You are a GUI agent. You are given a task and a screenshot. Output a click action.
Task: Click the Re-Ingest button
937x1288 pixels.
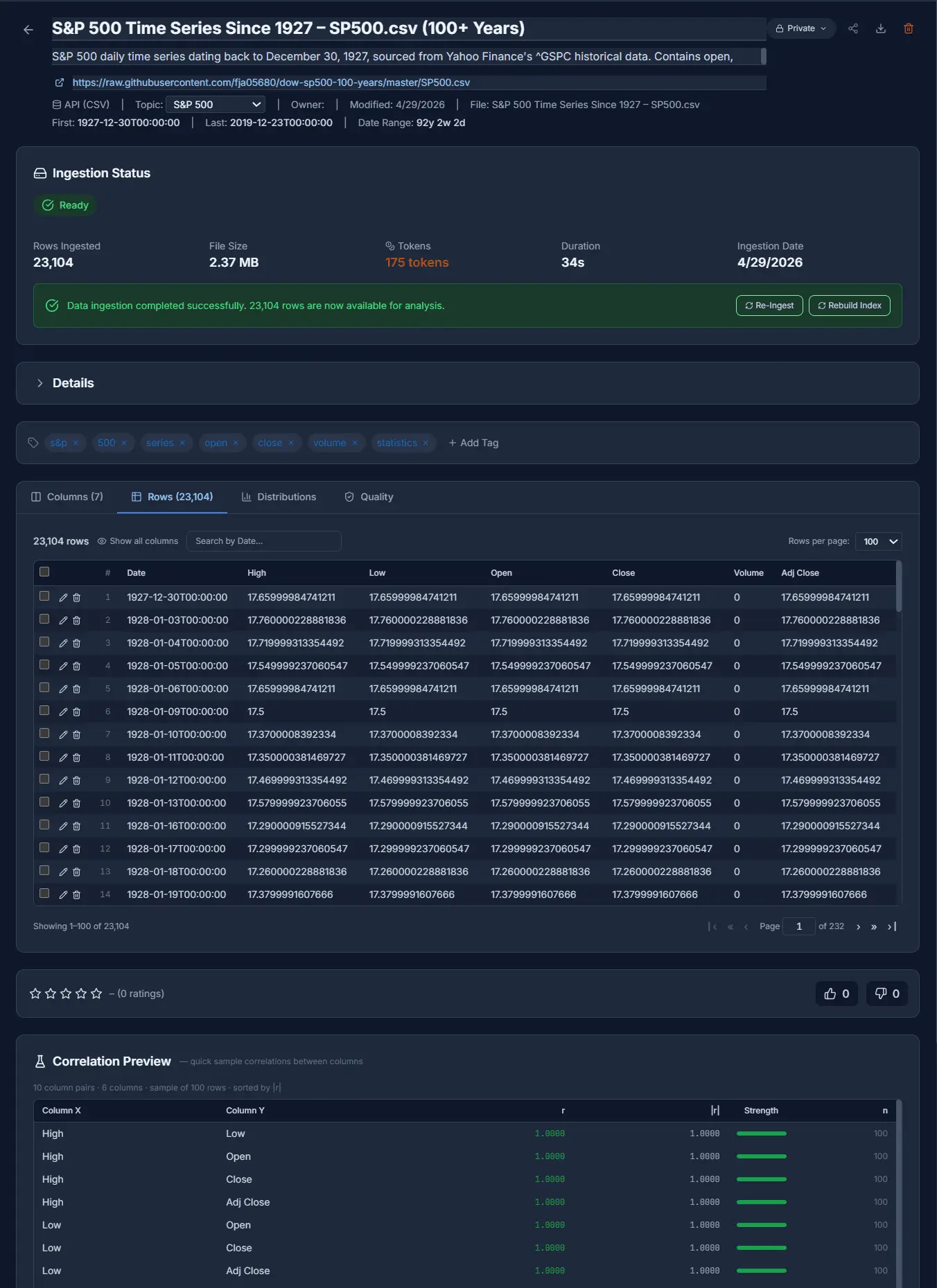click(769, 306)
